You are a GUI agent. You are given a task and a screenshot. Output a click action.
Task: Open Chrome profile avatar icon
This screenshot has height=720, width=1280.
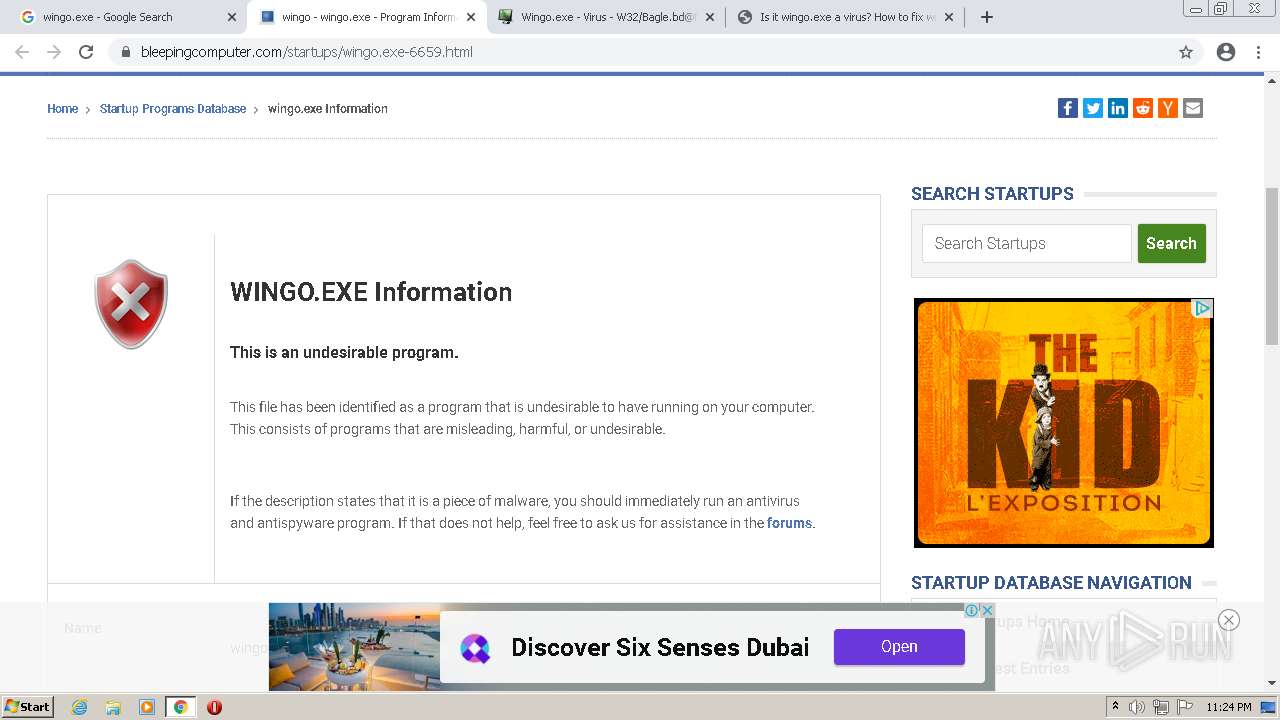click(x=1226, y=52)
